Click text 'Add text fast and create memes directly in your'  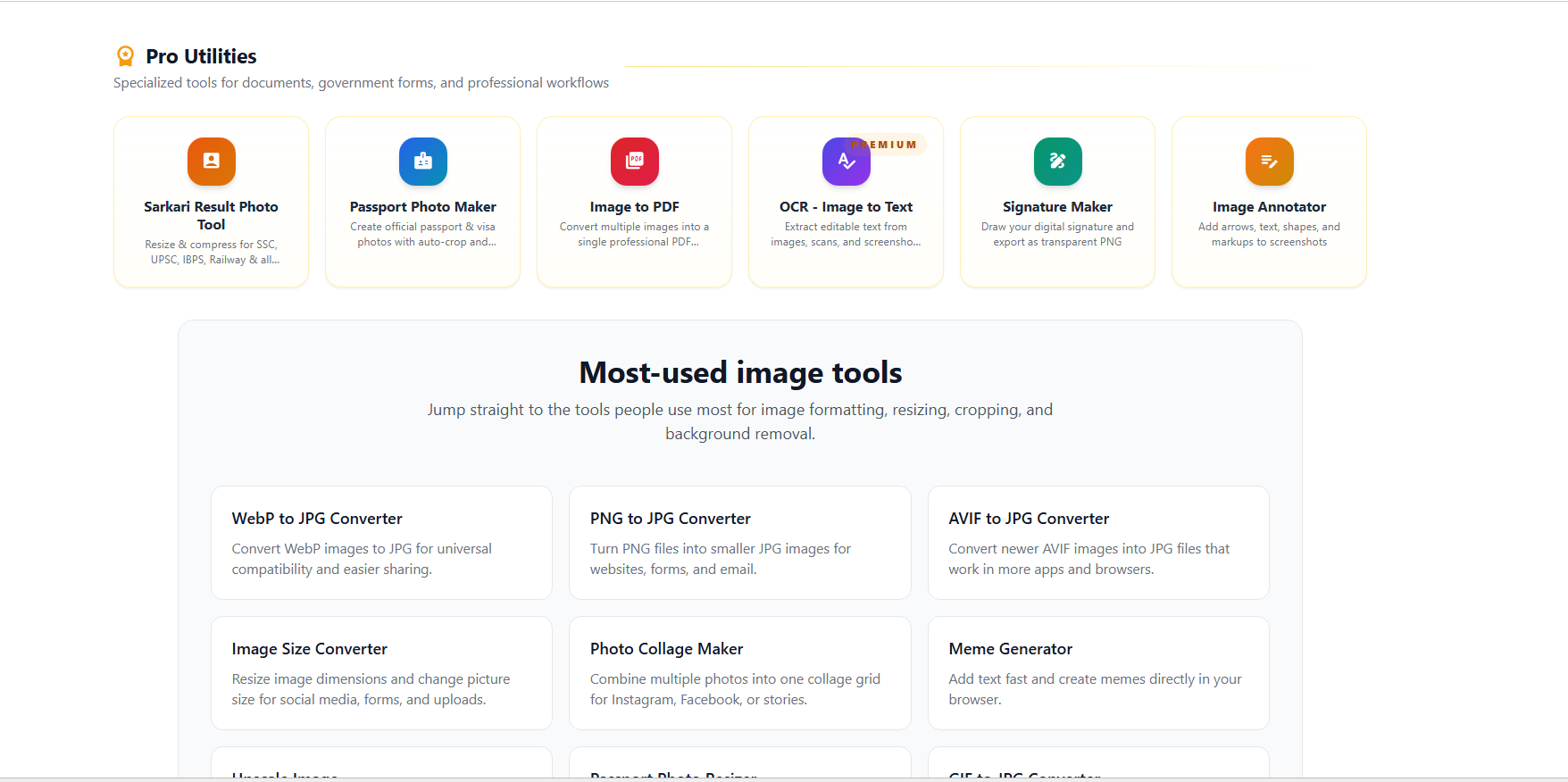point(1095,679)
